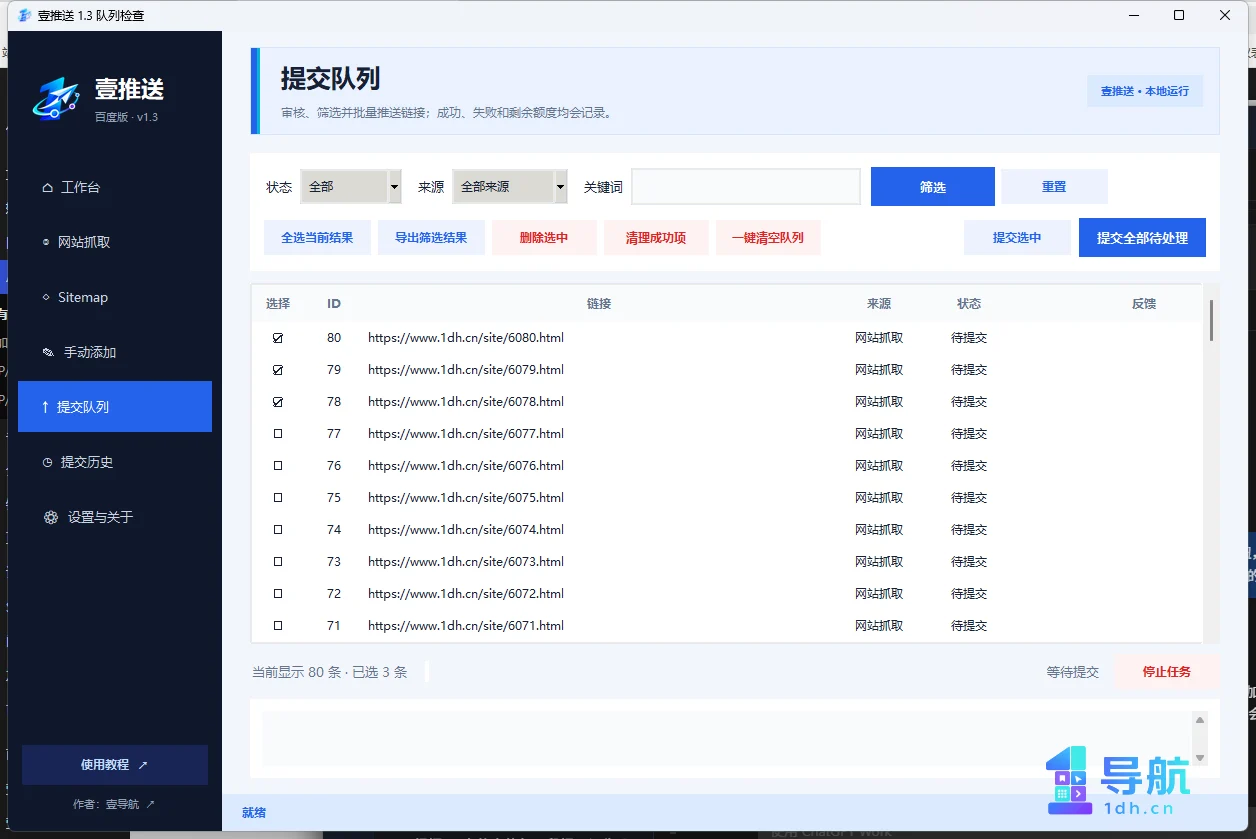Image resolution: width=1256 pixels, height=839 pixels.
Task: Check the checkbox for row ID 76
Action: coord(278,466)
